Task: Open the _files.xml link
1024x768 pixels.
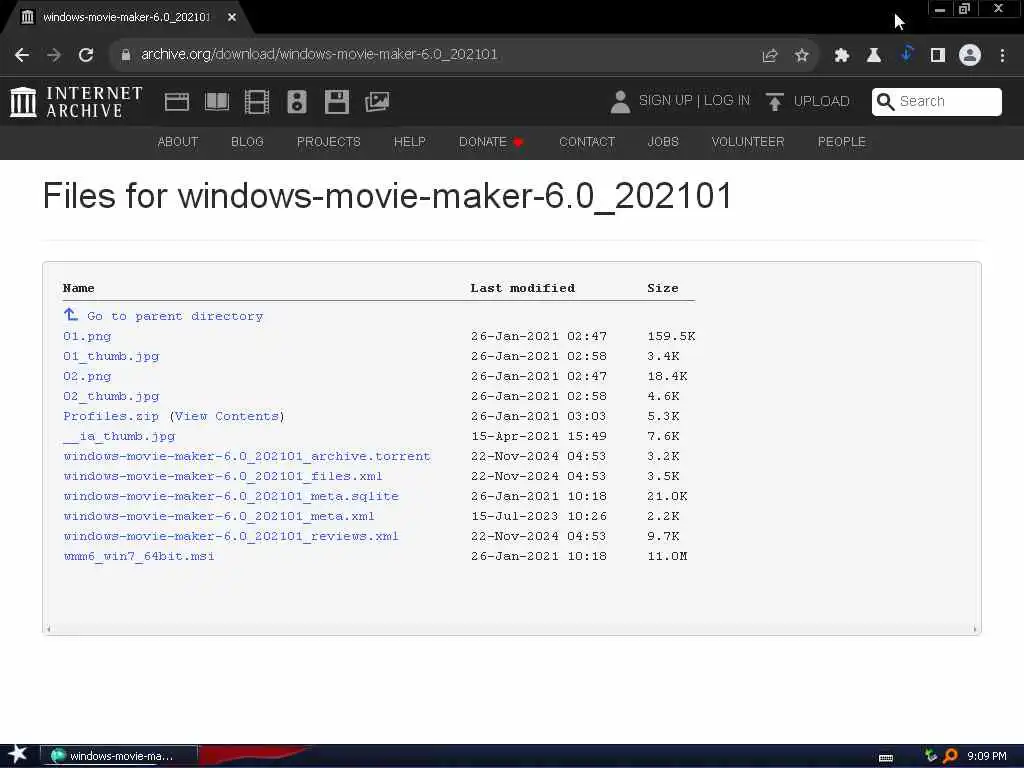Action: (x=223, y=476)
